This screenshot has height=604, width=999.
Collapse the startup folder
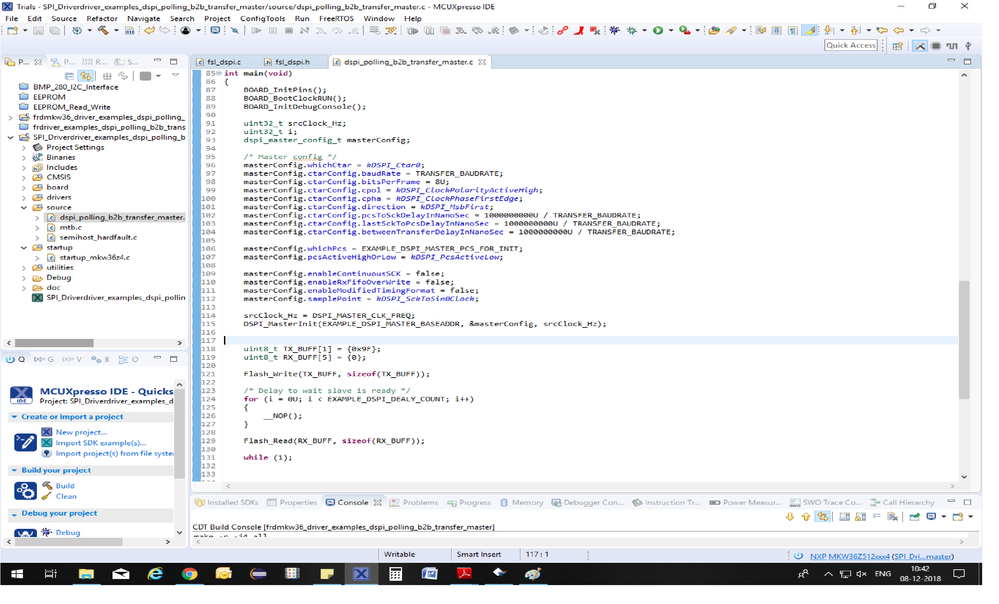pyautogui.click(x=24, y=247)
